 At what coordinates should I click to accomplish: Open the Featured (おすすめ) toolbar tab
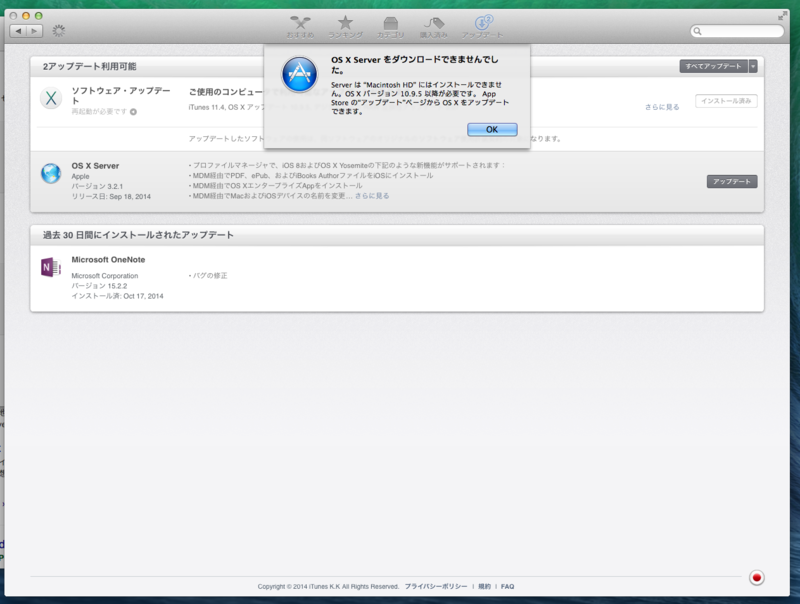[x=300, y=28]
